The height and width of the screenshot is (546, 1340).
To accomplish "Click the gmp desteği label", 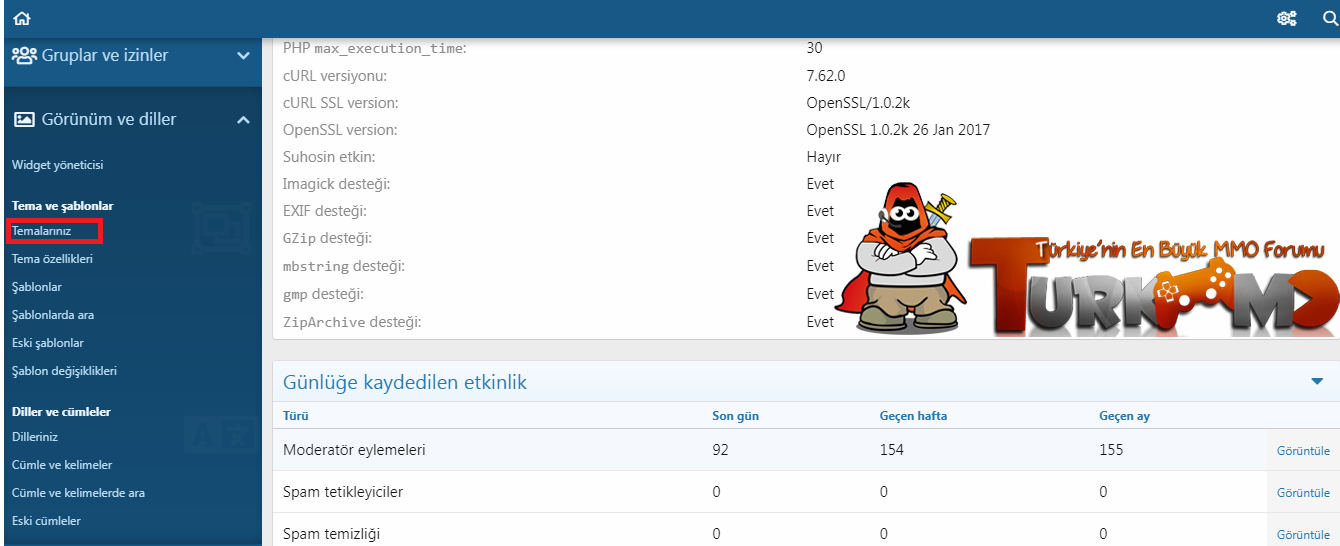I will (x=323, y=294).
